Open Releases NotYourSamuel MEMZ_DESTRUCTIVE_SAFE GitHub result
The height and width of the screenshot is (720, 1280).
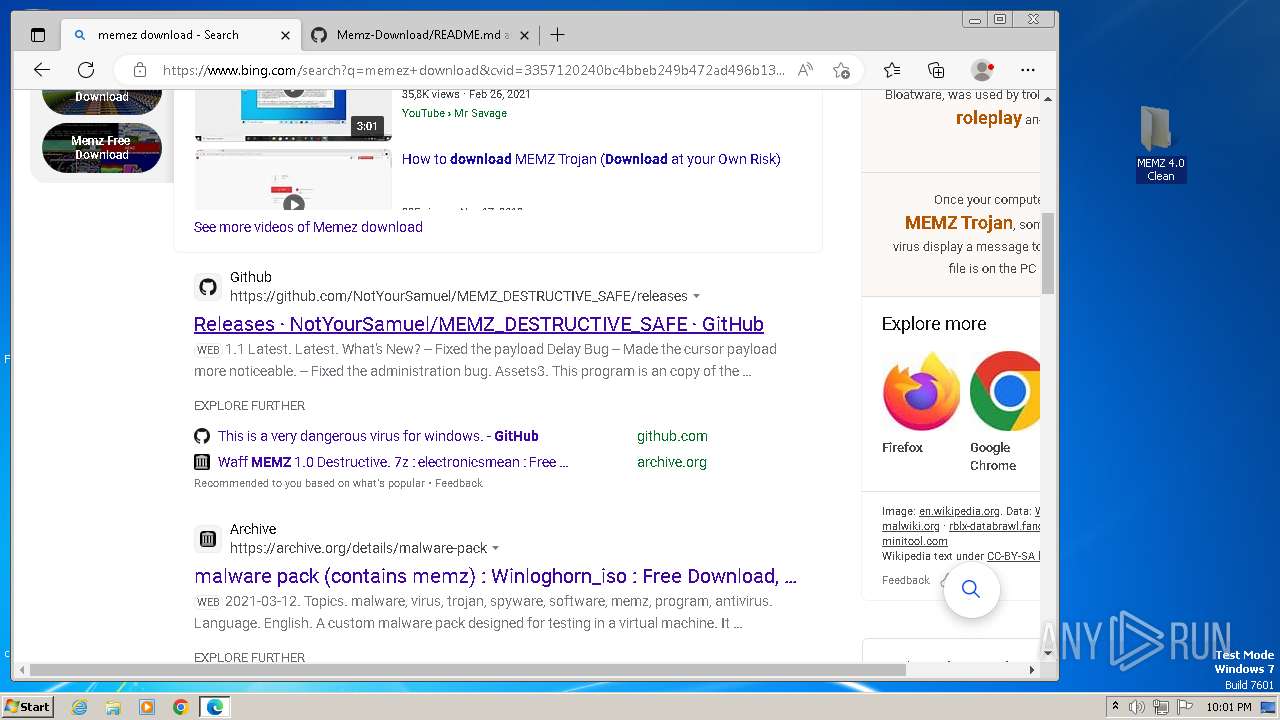coord(479,324)
